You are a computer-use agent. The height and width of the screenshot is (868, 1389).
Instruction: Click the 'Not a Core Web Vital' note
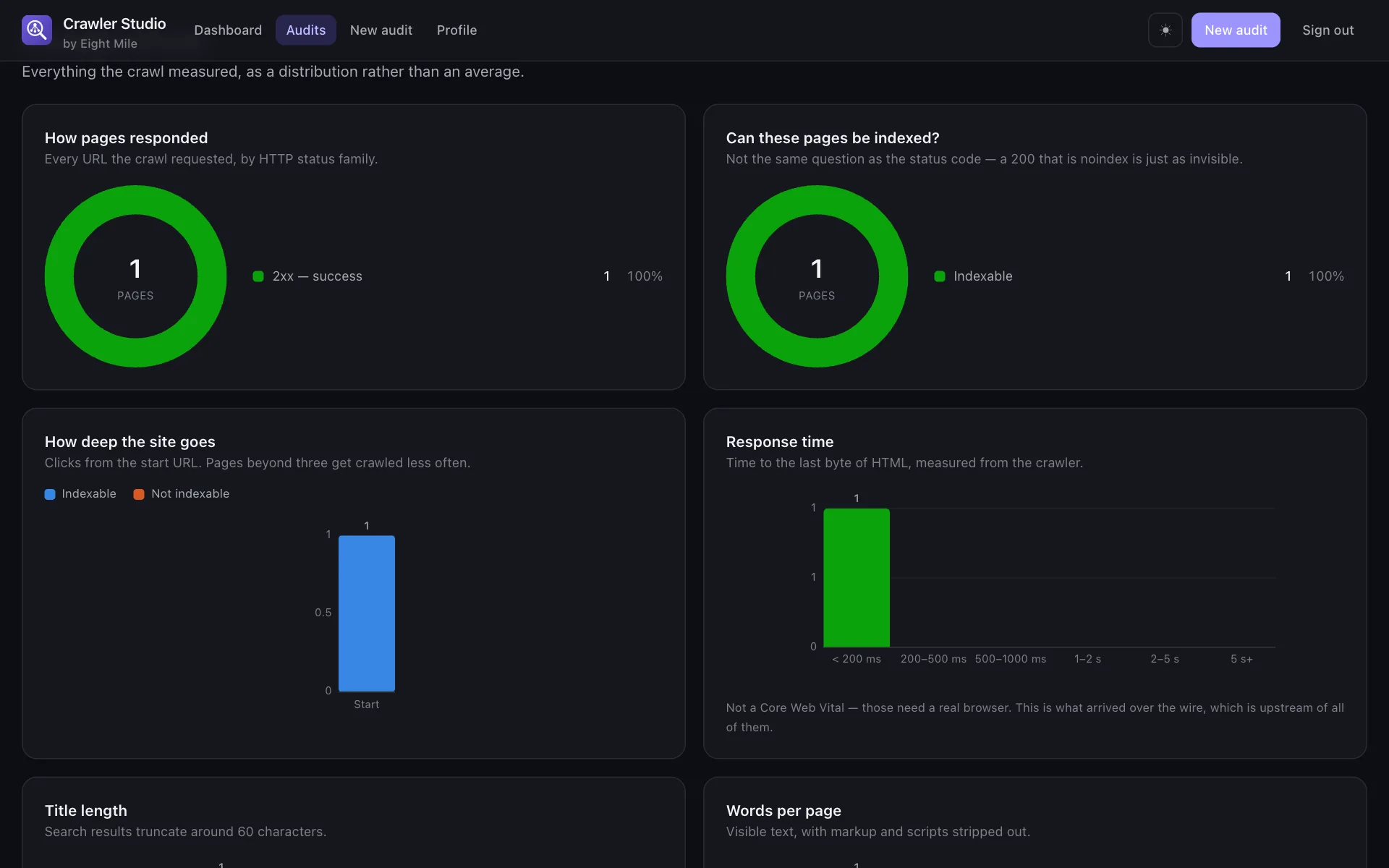click(1035, 718)
